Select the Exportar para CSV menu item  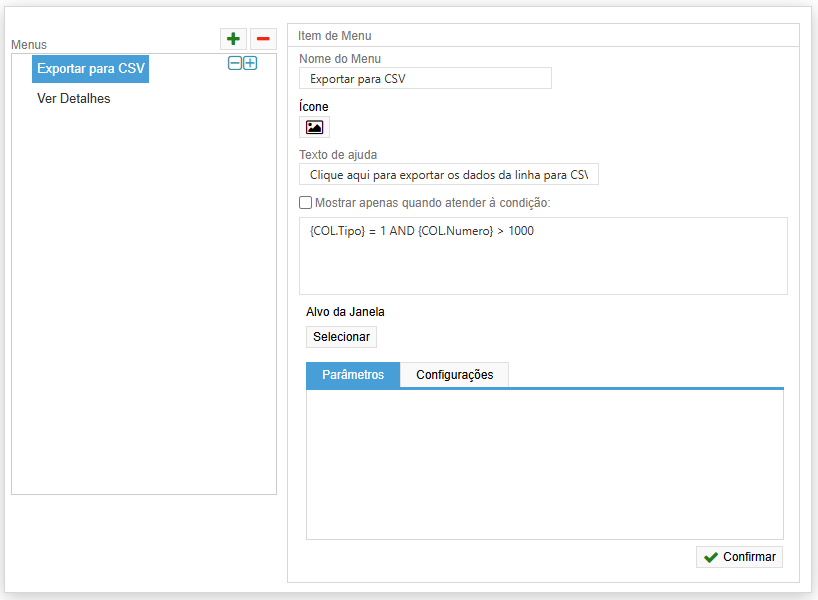tap(90, 69)
